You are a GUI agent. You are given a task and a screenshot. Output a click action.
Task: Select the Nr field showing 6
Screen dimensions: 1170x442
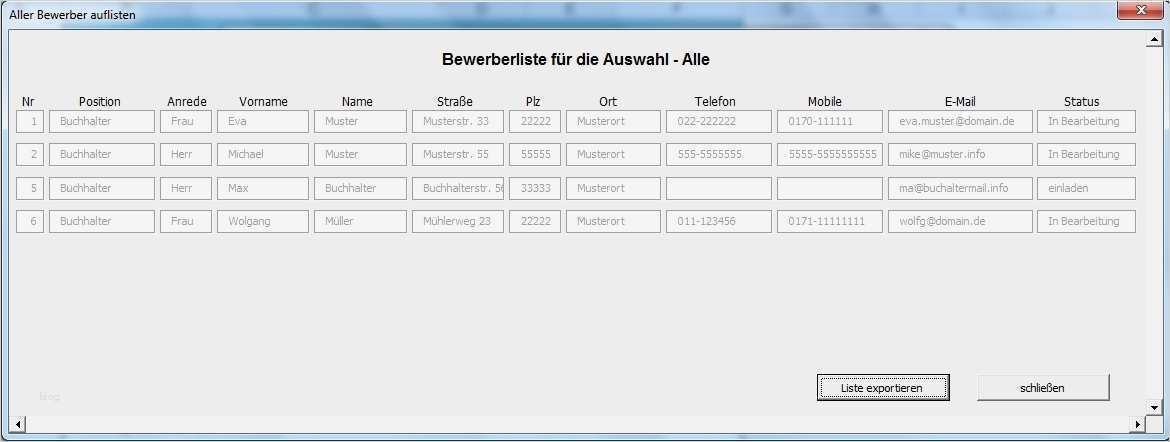coord(30,221)
